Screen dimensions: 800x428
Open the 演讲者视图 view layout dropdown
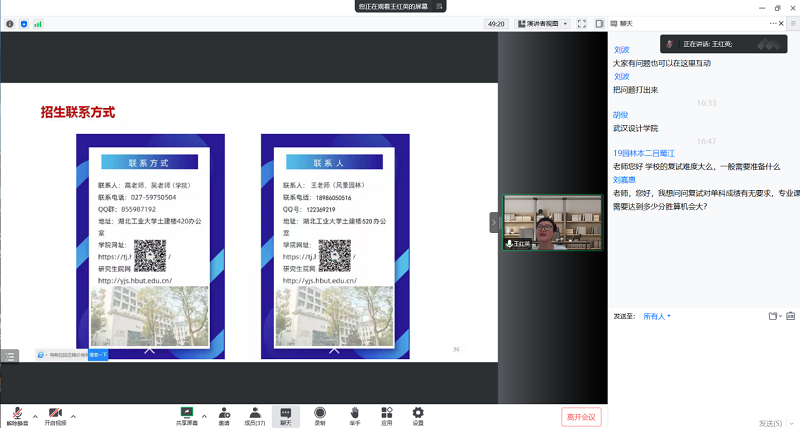point(542,24)
